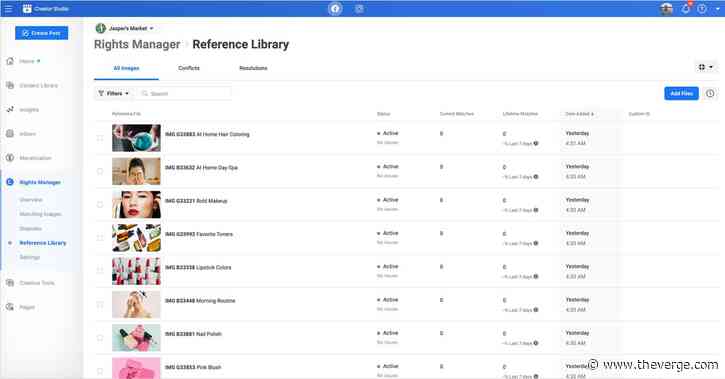The height and width of the screenshot is (379, 725).
Task: Open the Morning Routine thumbnail
Action: pos(136,304)
